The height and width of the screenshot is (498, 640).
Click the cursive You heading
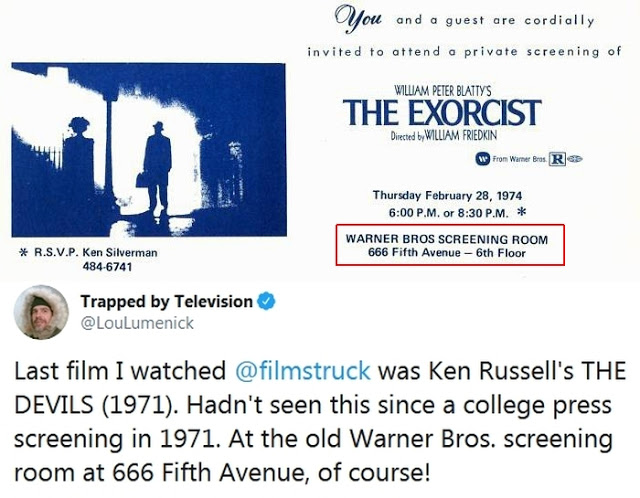coord(358,18)
